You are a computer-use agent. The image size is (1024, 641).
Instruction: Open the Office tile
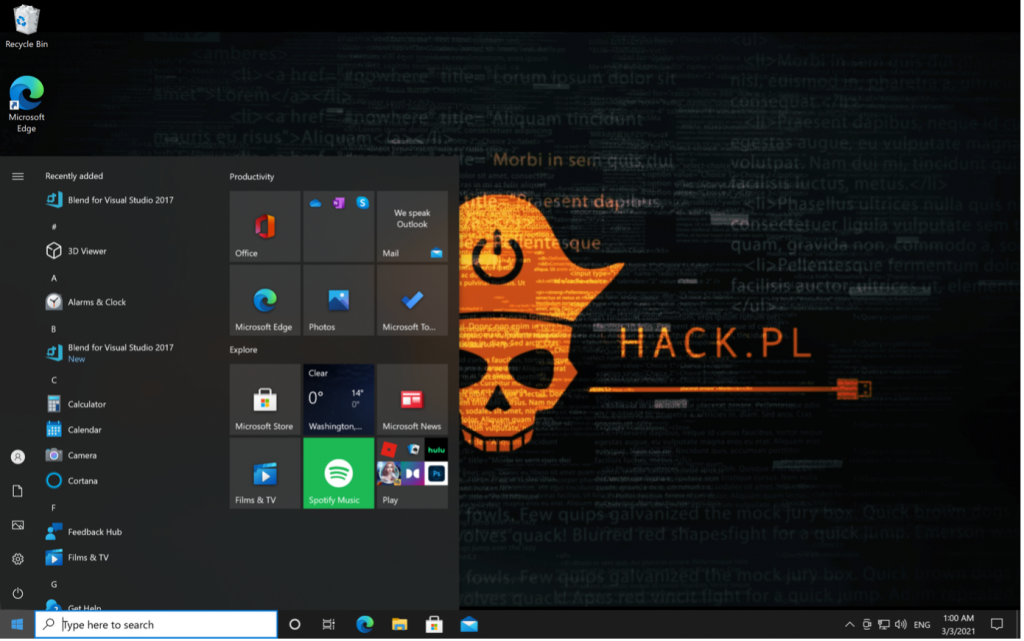pyautogui.click(x=264, y=226)
